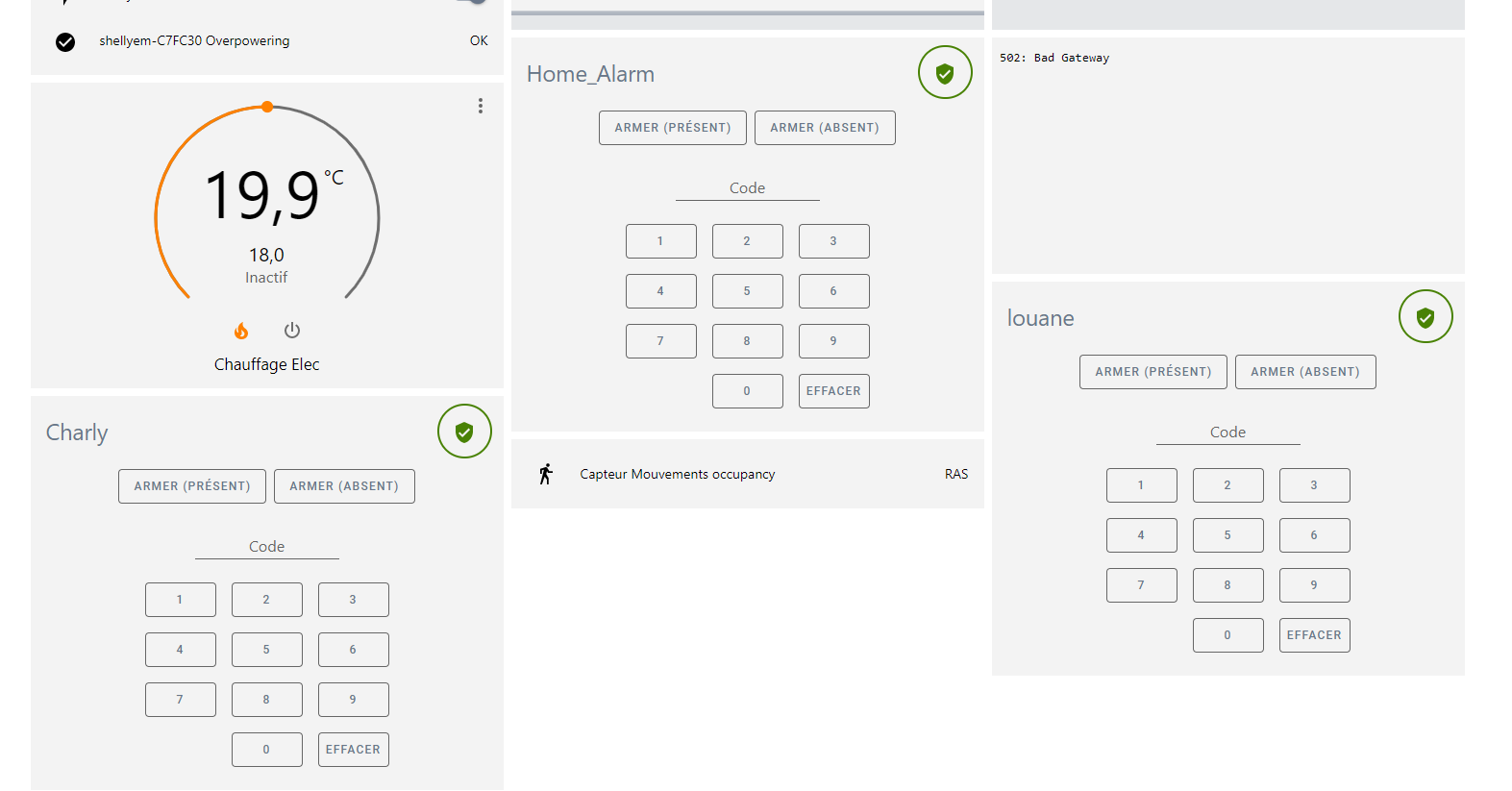Image resolution: width=1512 pixels, height=791 pixels.
Task: Click the 18,0 target temperature value
Action: tap(266, 255)
